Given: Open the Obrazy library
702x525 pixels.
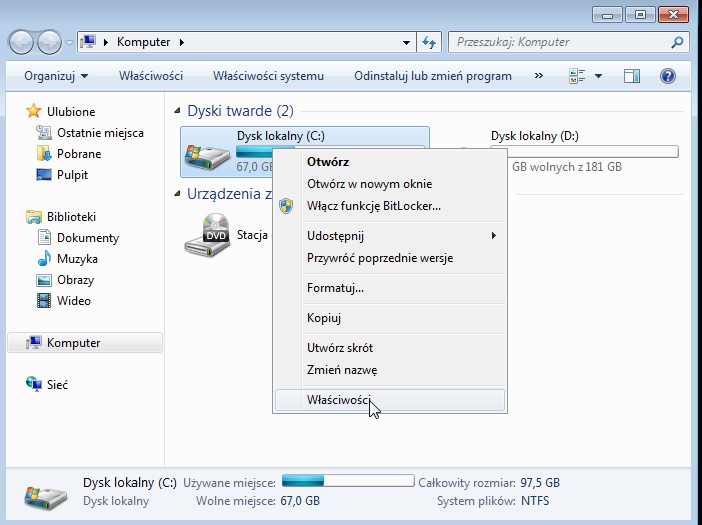Looking at the screenshot, I should point(76,280).
